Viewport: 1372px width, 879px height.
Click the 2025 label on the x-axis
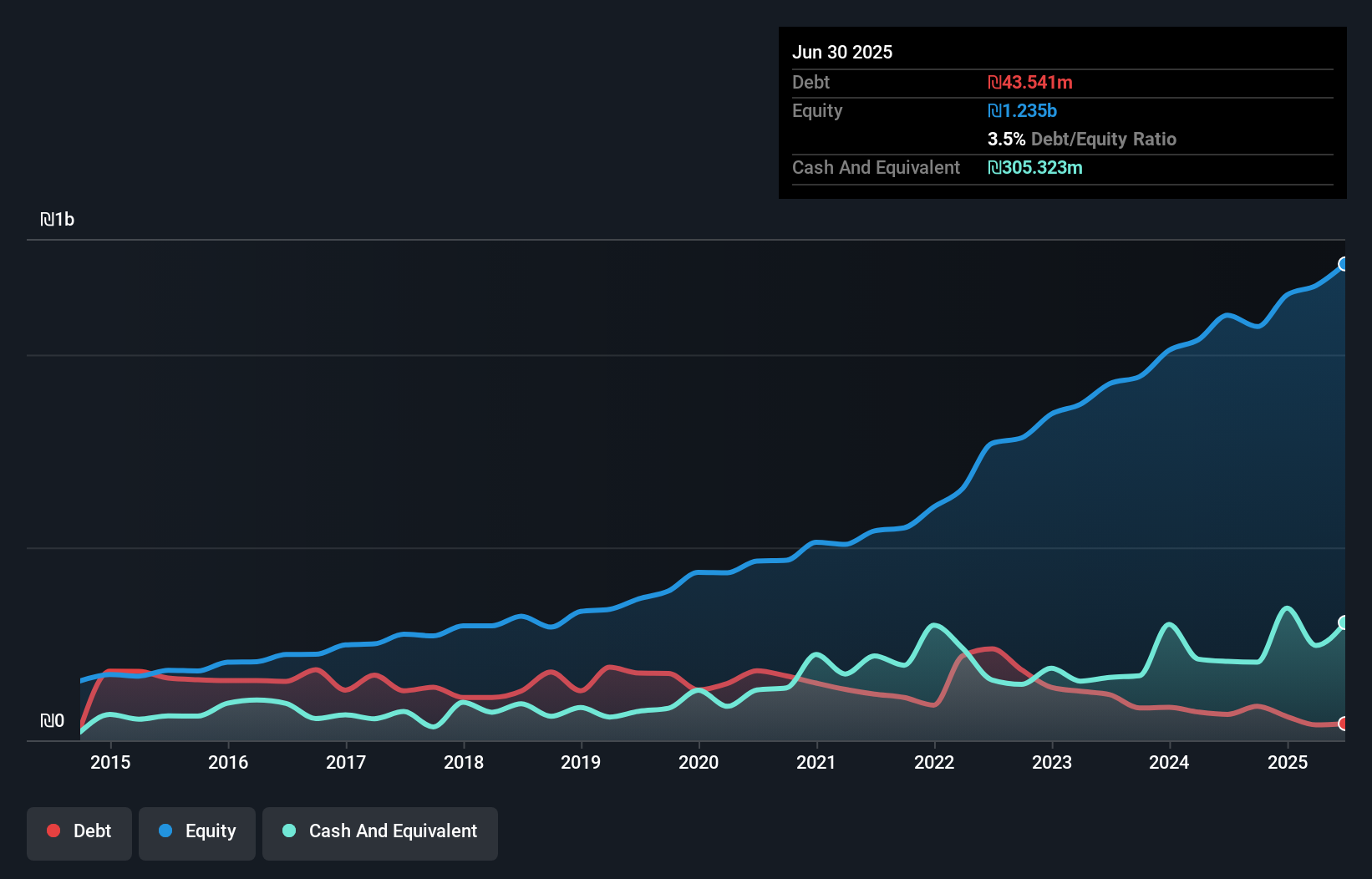(1288, 762)
